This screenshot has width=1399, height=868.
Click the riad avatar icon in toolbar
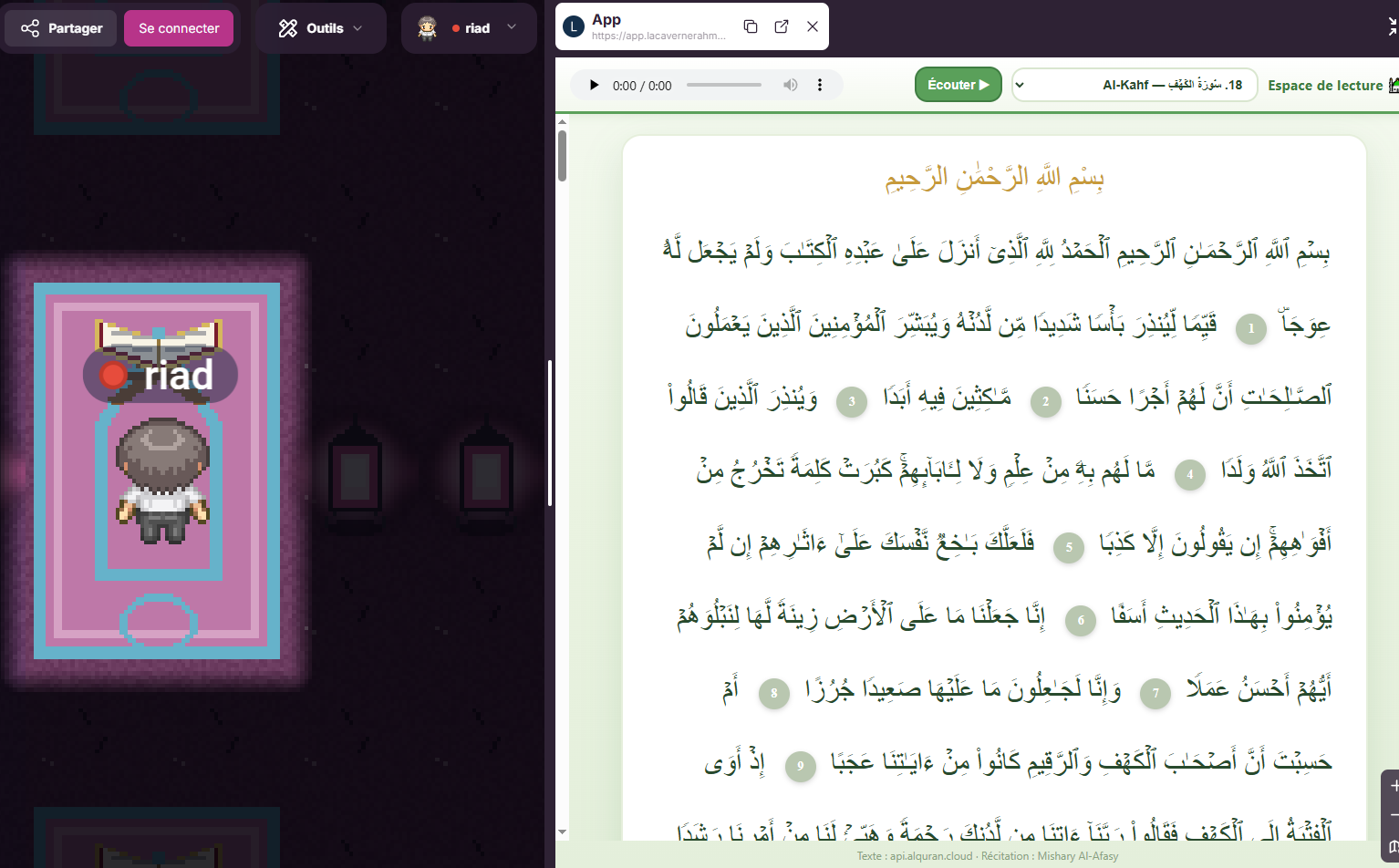(x=427, y=28)
